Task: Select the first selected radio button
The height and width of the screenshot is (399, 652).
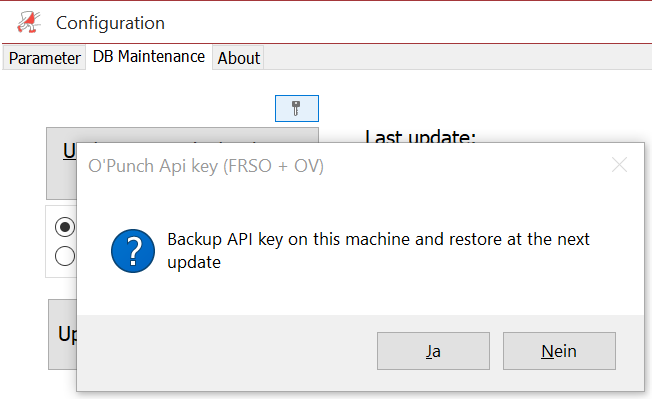Action: pyautogui.click(x=65, y=227)
